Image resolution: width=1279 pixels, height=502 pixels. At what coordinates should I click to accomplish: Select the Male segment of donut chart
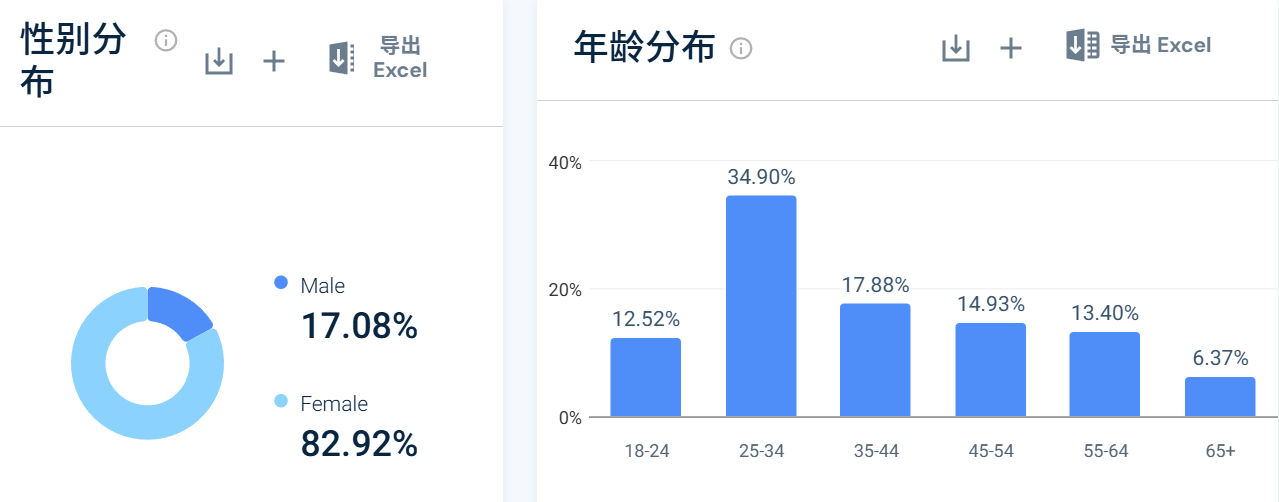[178, 313]
